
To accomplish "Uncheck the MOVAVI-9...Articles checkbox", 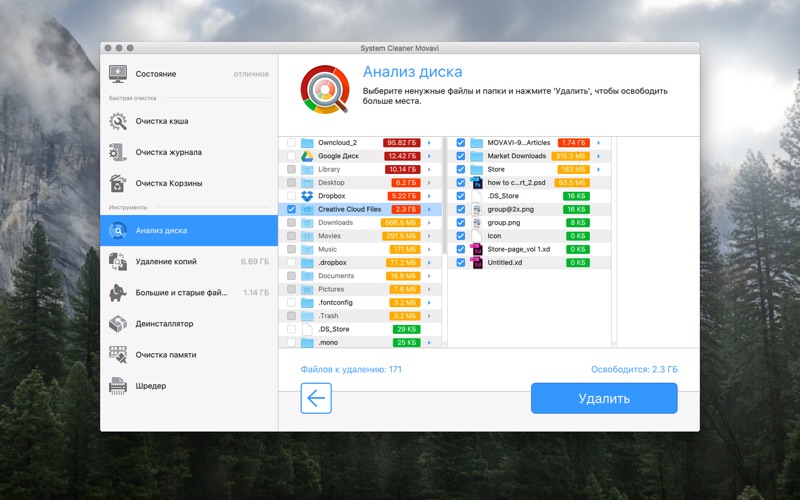I will (461, 143).
